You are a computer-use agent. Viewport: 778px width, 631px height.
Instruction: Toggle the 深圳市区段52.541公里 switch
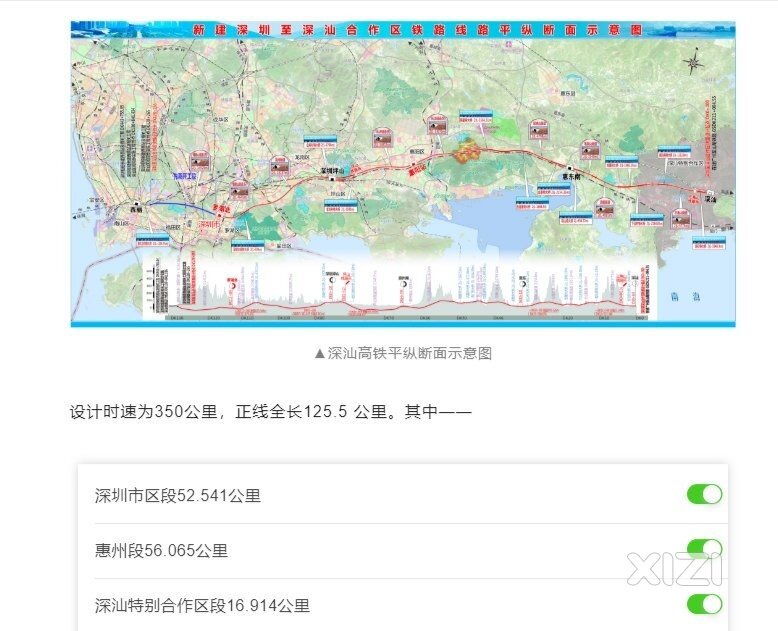(704, 494)
